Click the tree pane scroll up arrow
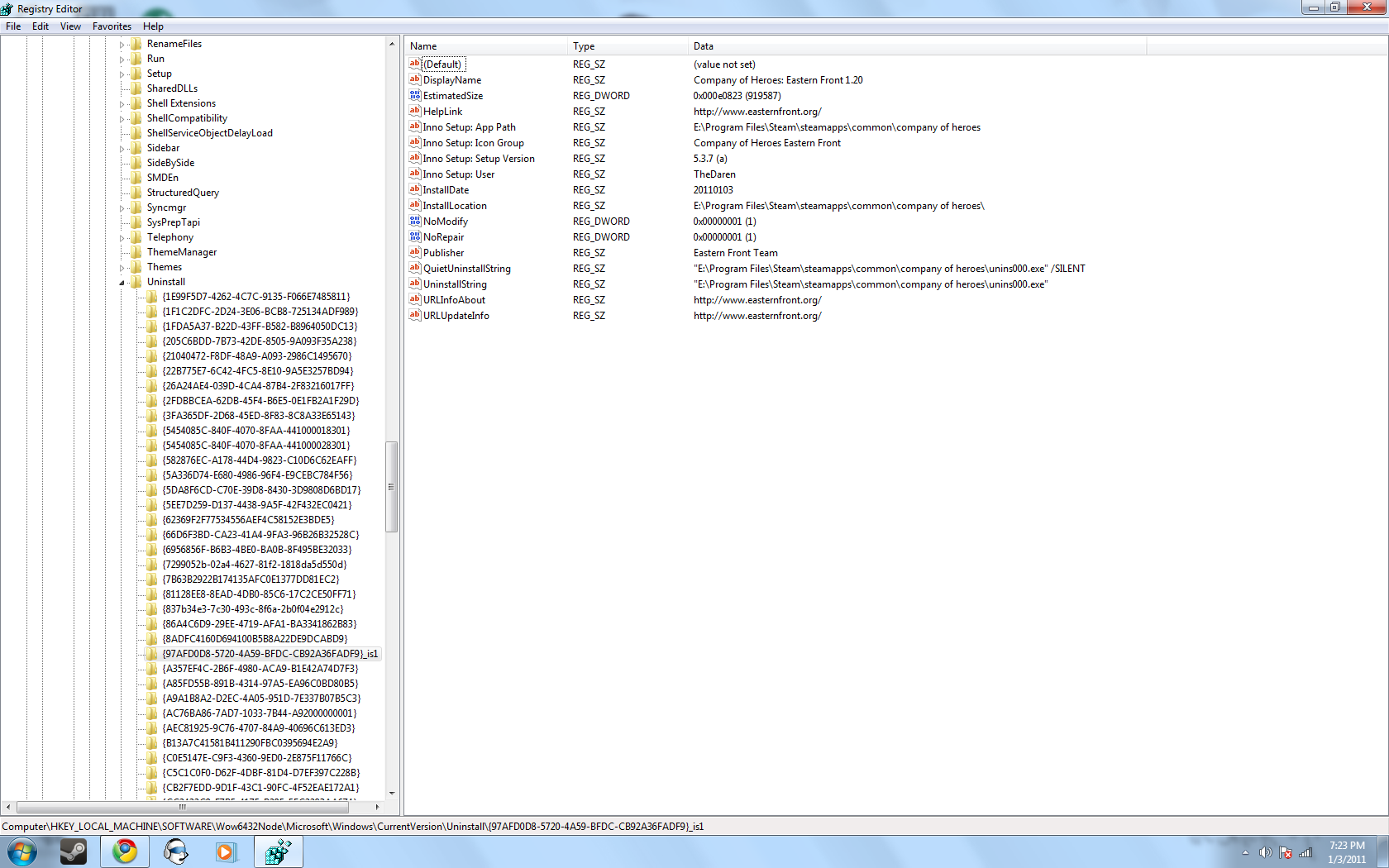Viewport: 1389px width, 868px height. (392, 44)
